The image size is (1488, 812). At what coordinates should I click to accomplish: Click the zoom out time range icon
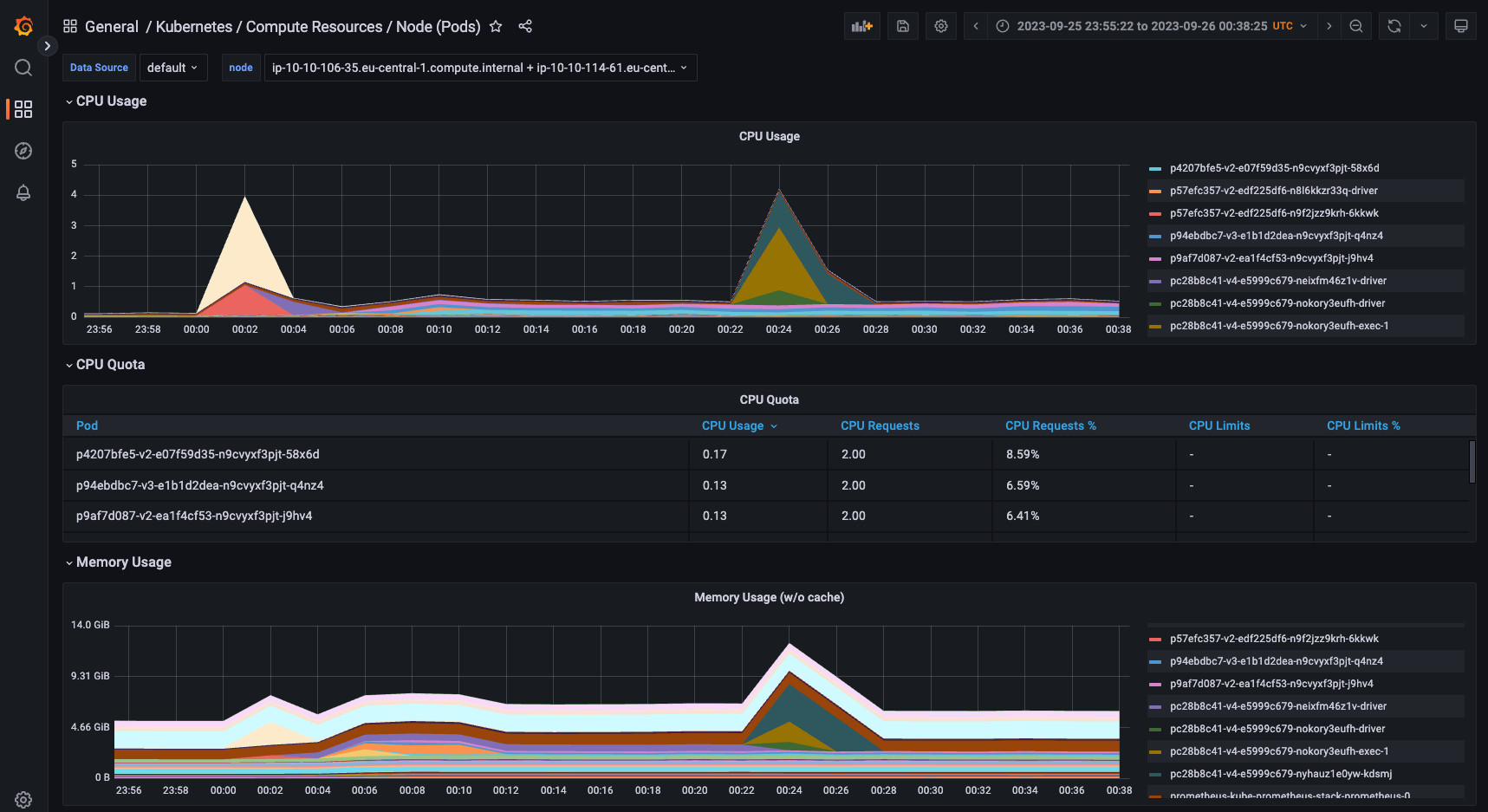(x=1356, y=26)
